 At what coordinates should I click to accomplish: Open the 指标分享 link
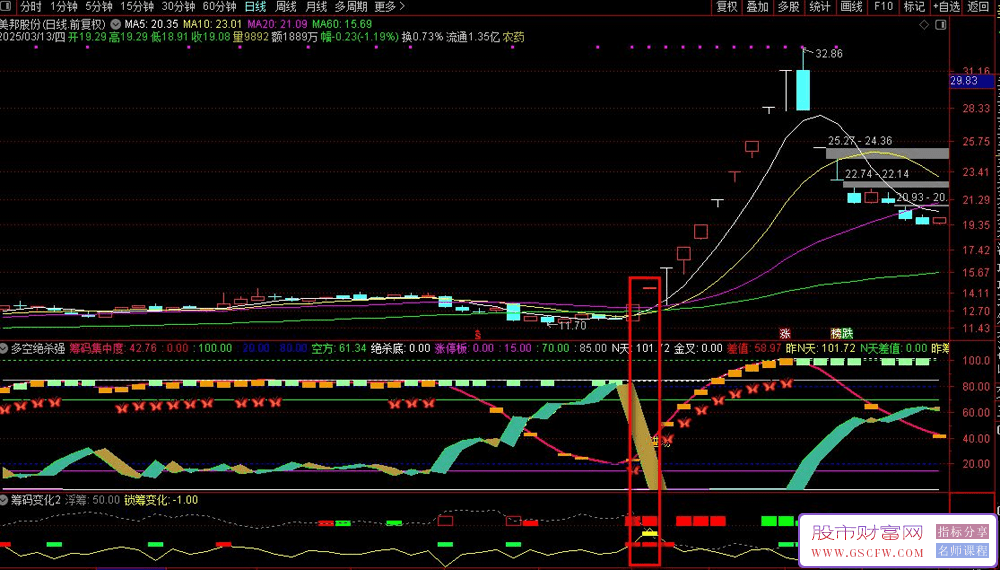(x=961, y=531)
